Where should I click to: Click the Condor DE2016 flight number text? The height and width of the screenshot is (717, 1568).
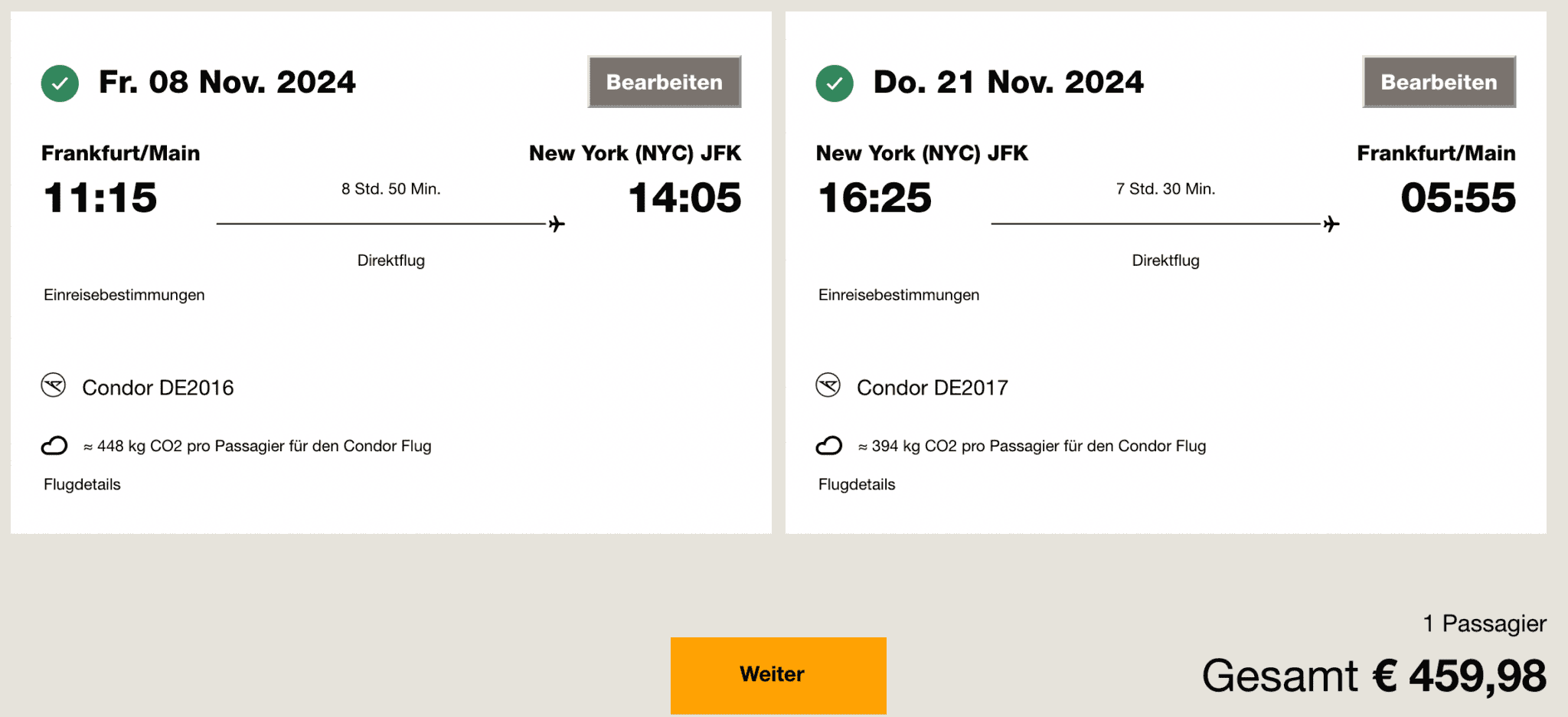click(158, 388)
